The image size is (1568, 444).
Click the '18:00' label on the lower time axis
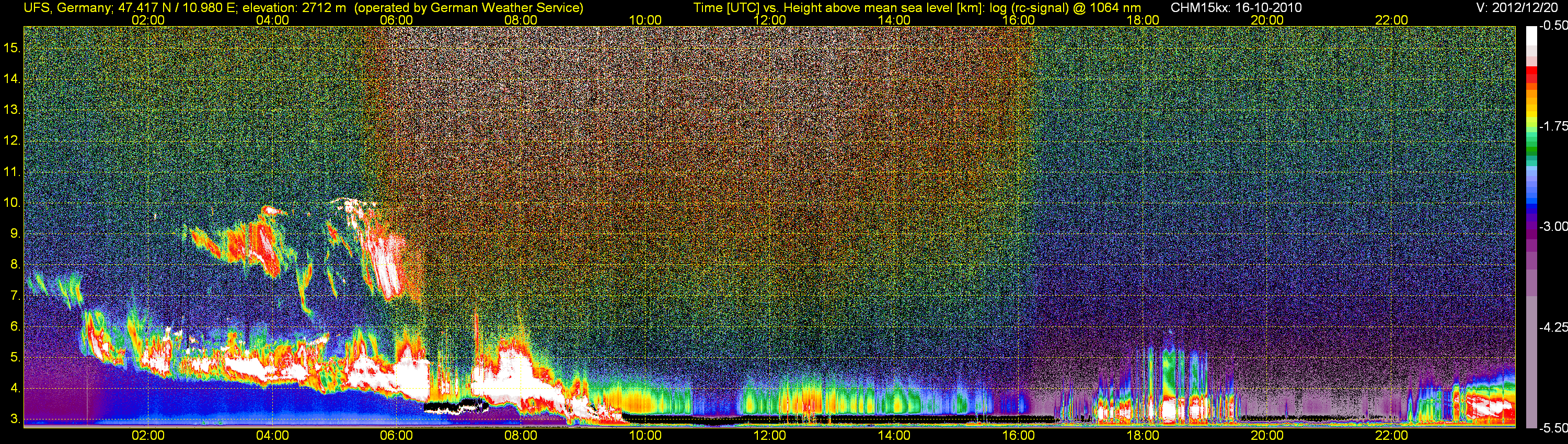click(1143, 436)
